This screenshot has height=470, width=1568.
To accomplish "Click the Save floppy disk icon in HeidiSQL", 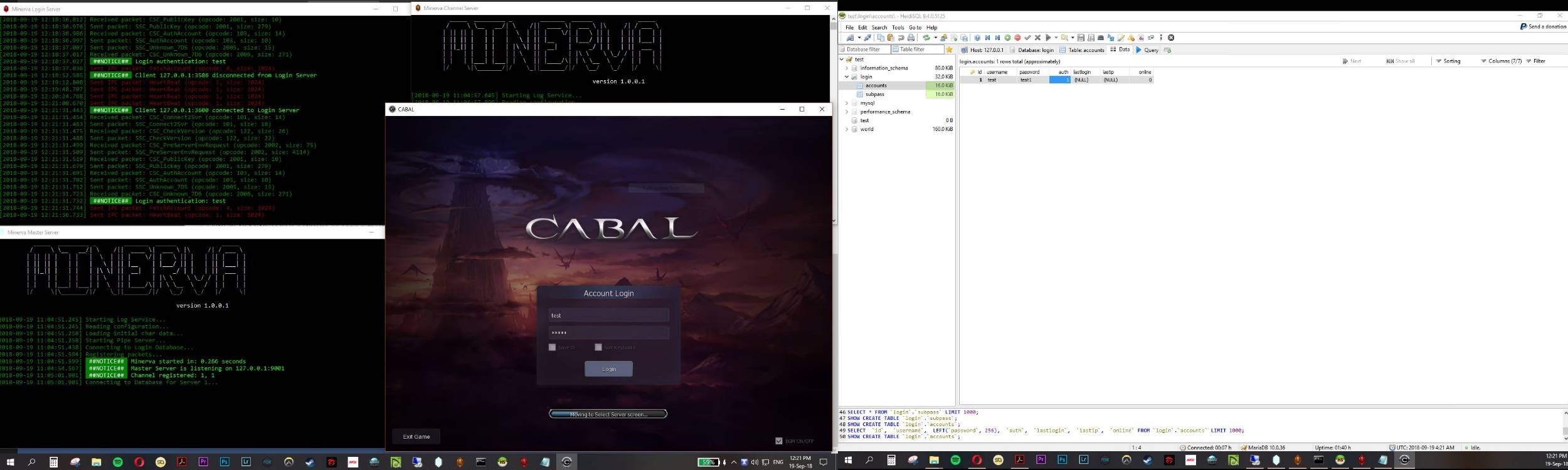I will click(1081, 38).
